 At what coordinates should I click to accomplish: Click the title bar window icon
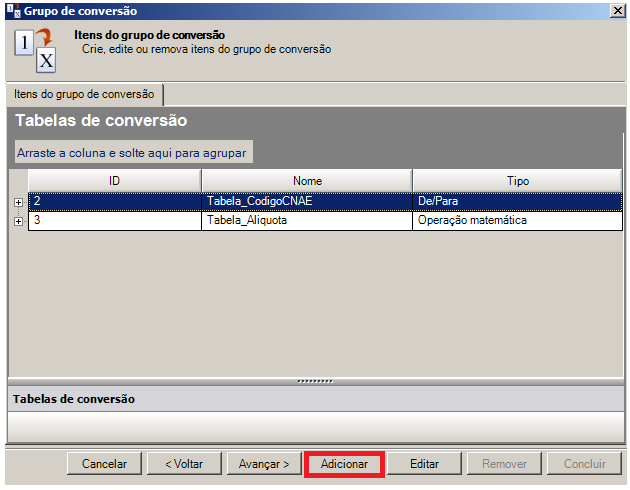point(14,11)
